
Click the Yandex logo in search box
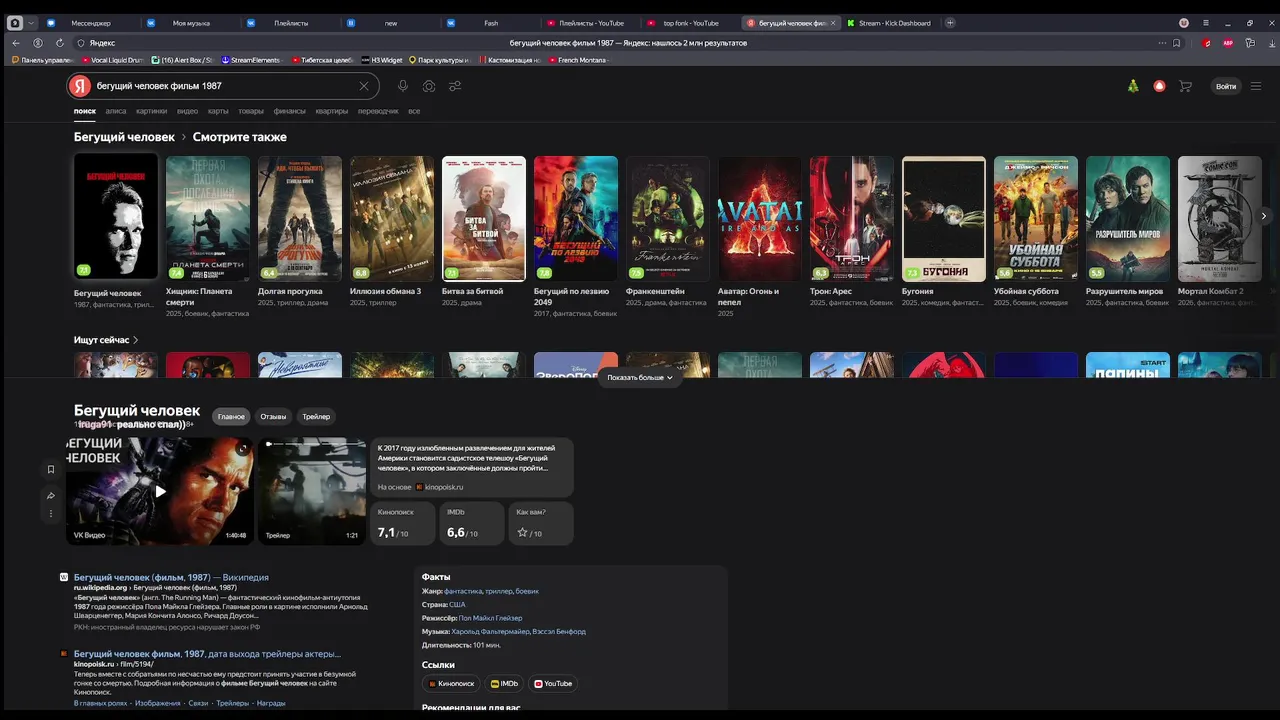pos(80,86)
